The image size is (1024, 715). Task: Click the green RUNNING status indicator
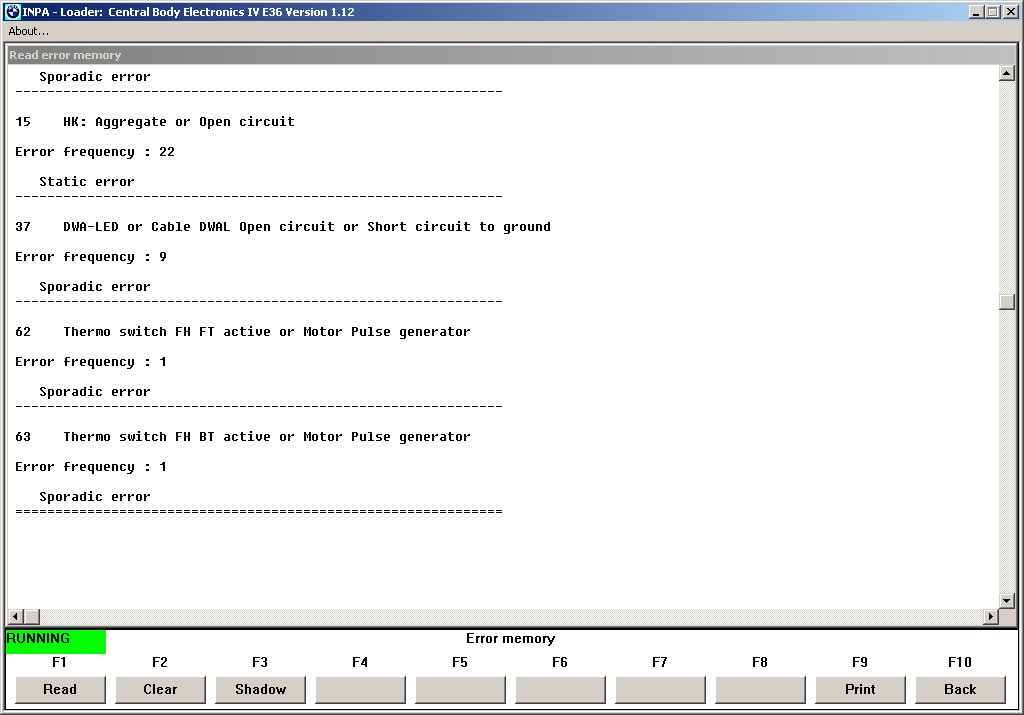click(55, 640)
